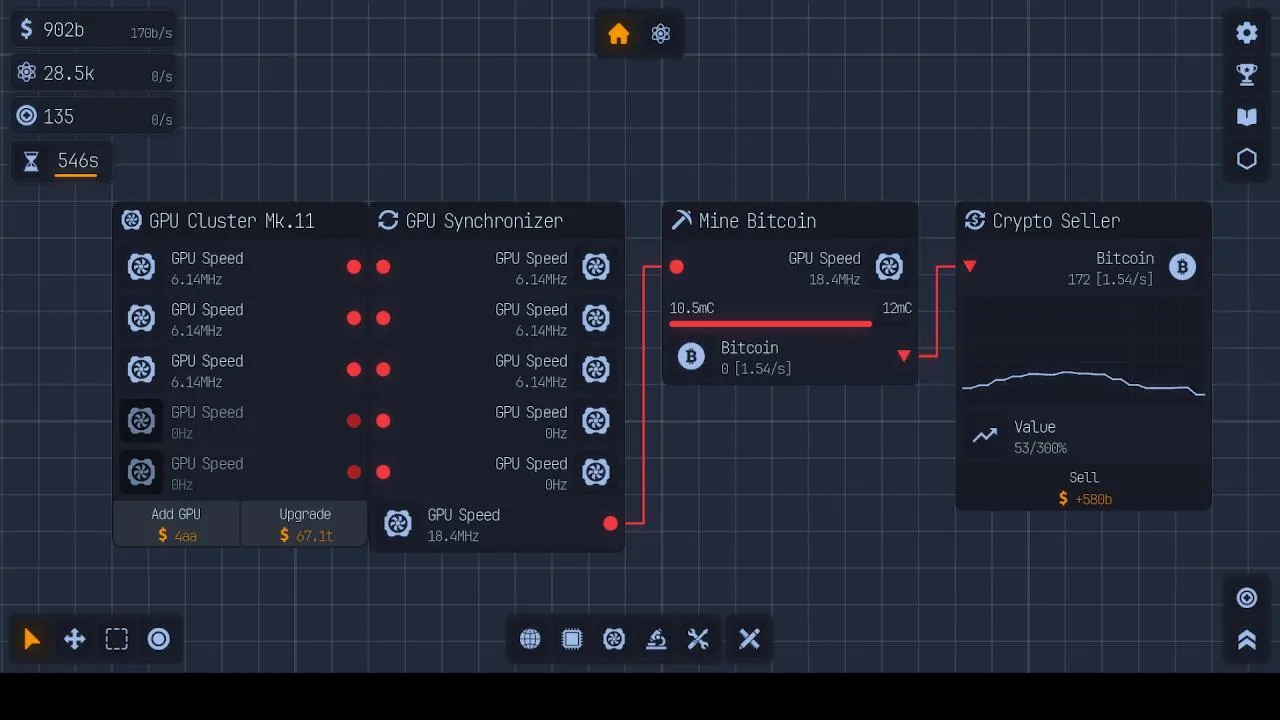Click the fan icon beside Synchronizer 18.4MHz output

tap(398, 523)
